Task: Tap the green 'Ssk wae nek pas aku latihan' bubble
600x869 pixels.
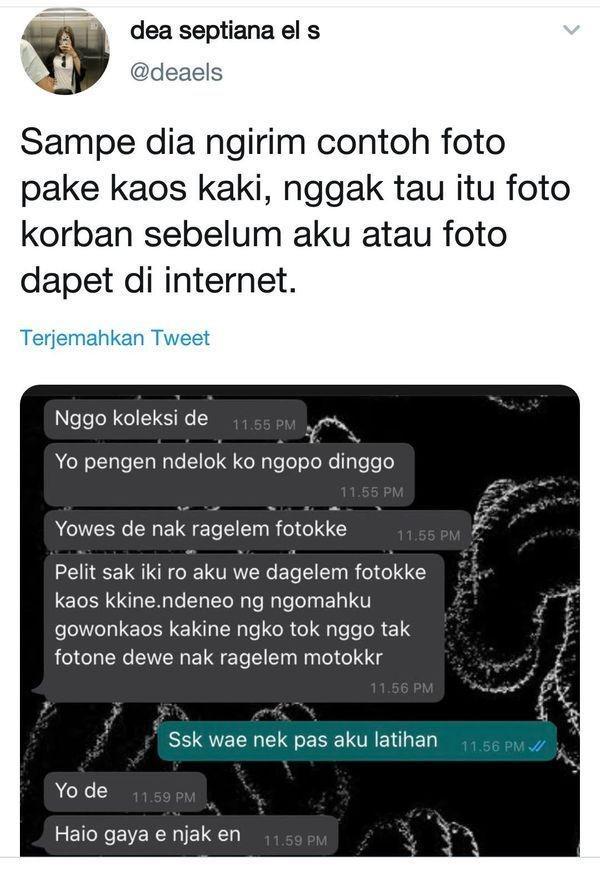Action: click(357, 742)
